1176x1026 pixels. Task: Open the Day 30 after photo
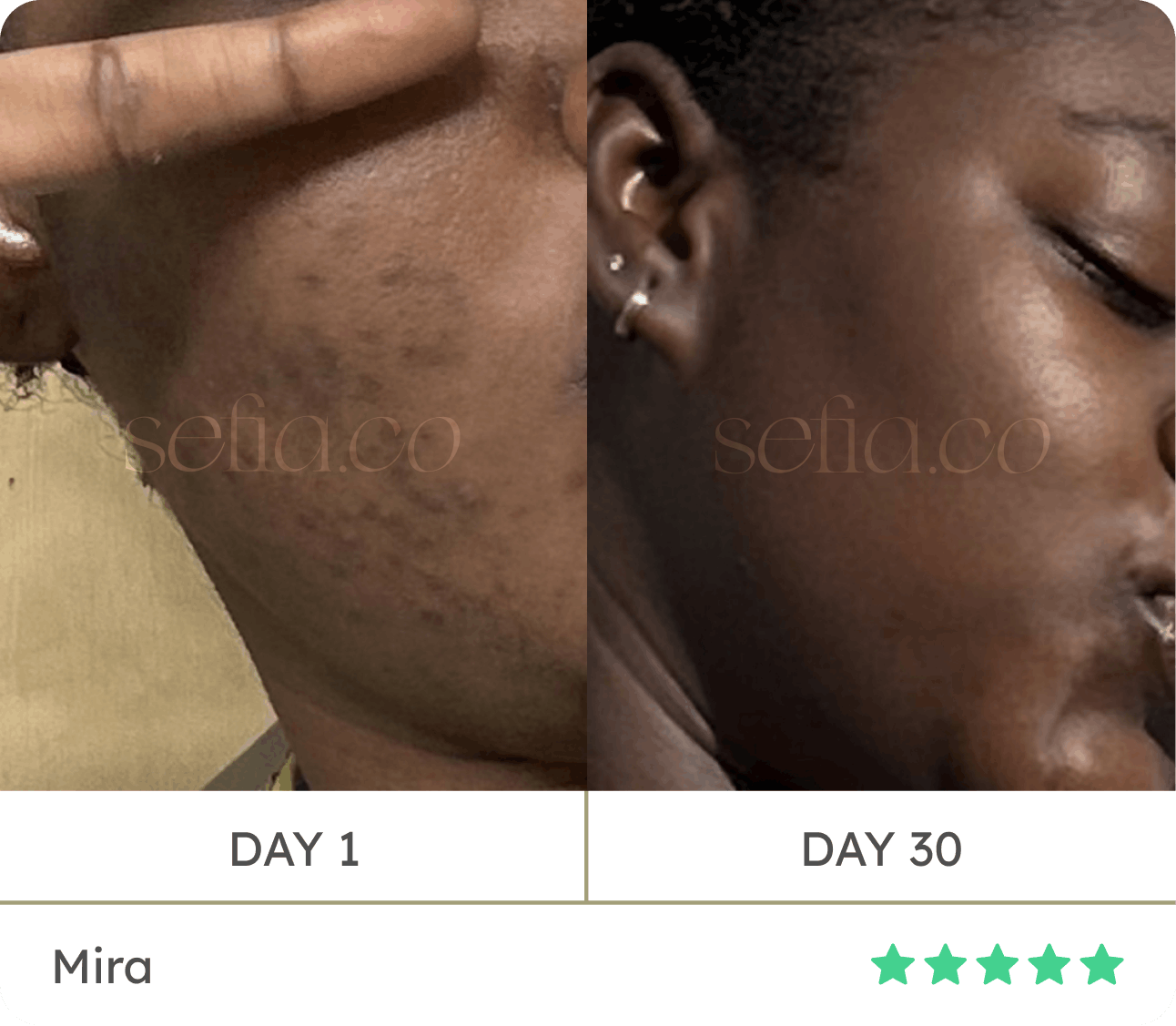click(881, 395)
